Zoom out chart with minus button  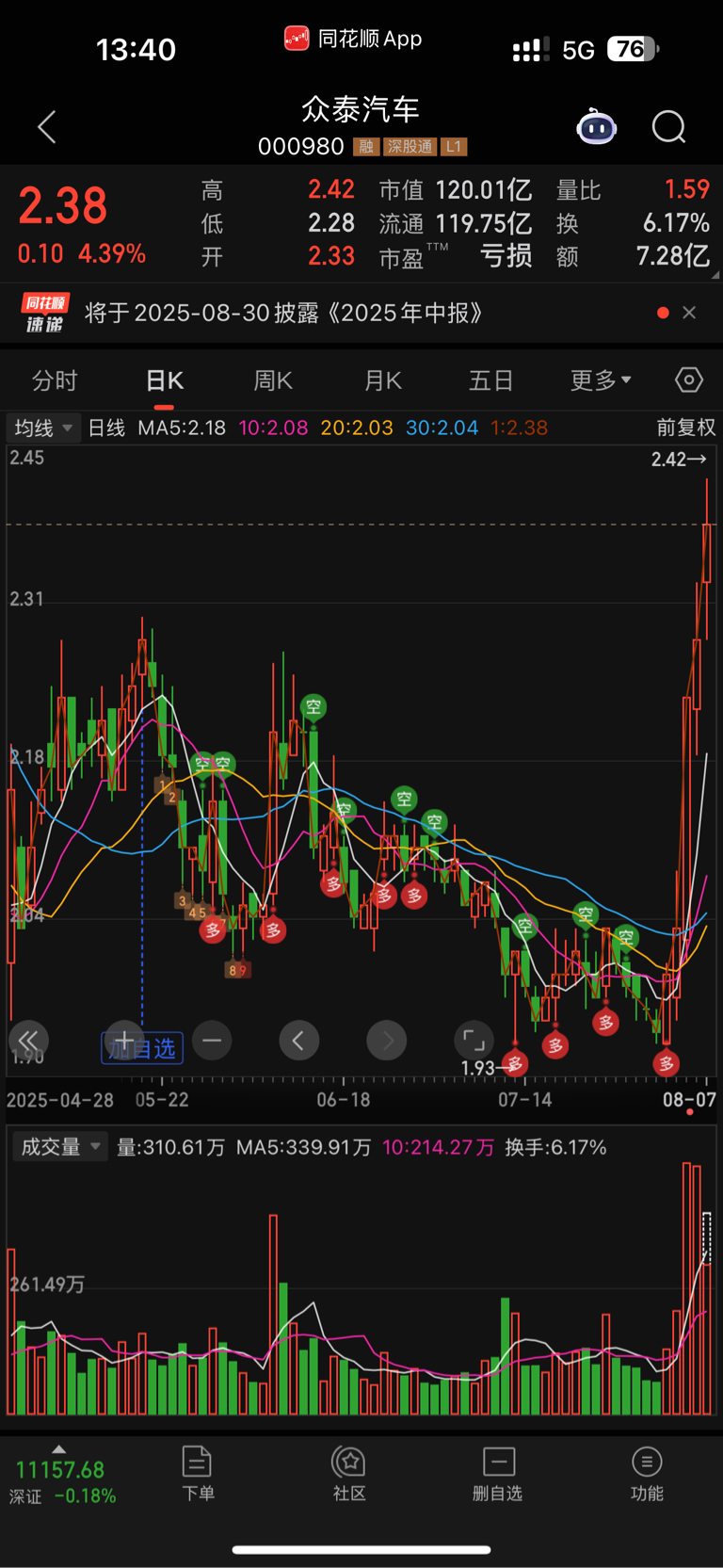click(x=212, y=1041)
